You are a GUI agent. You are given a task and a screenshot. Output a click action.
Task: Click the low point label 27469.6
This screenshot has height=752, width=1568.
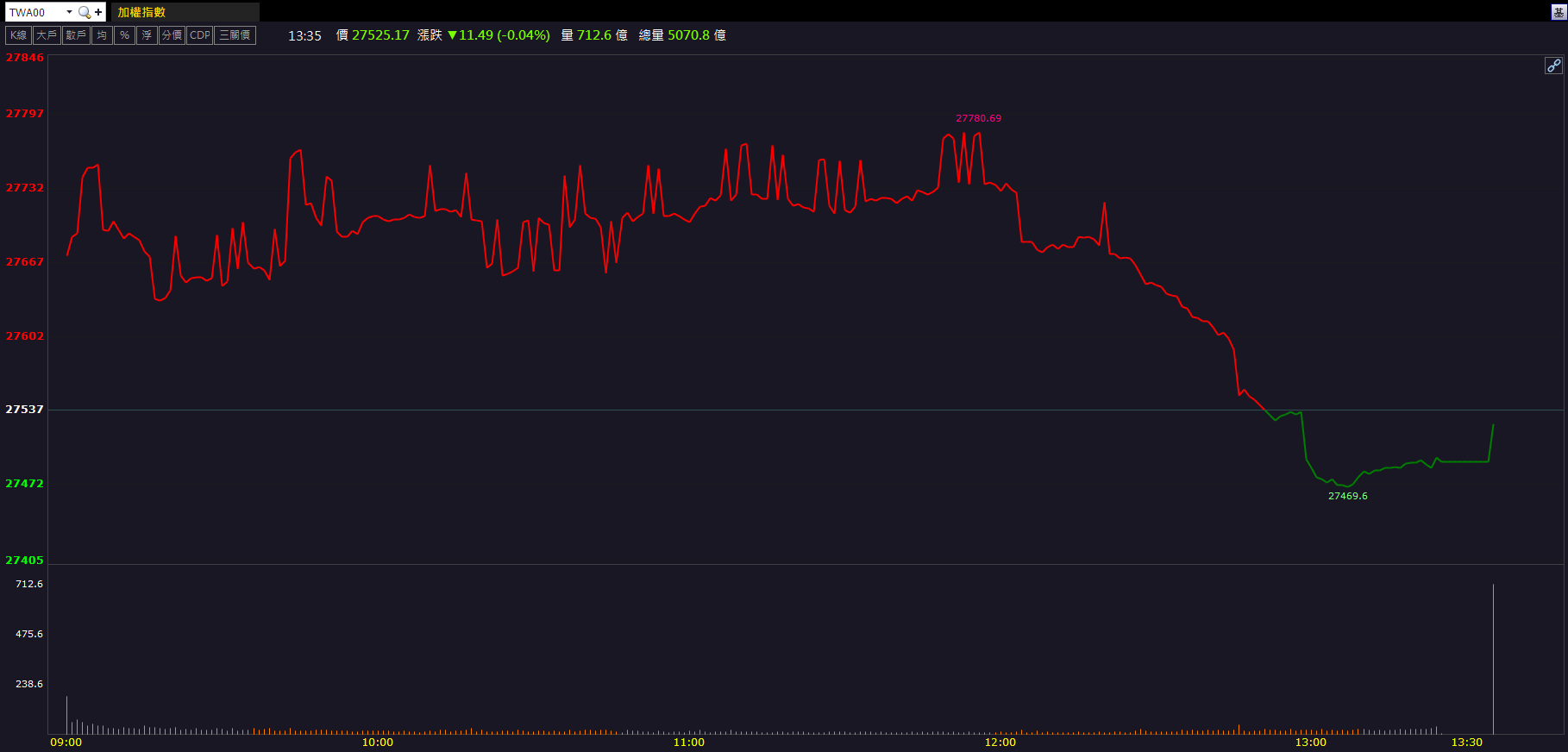(x=1347, y=497)
